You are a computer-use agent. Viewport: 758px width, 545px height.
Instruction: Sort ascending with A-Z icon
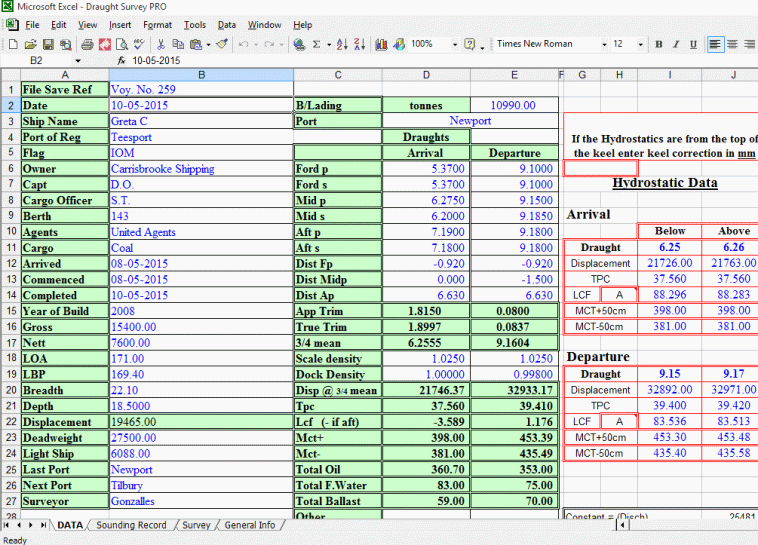point(342,45)
